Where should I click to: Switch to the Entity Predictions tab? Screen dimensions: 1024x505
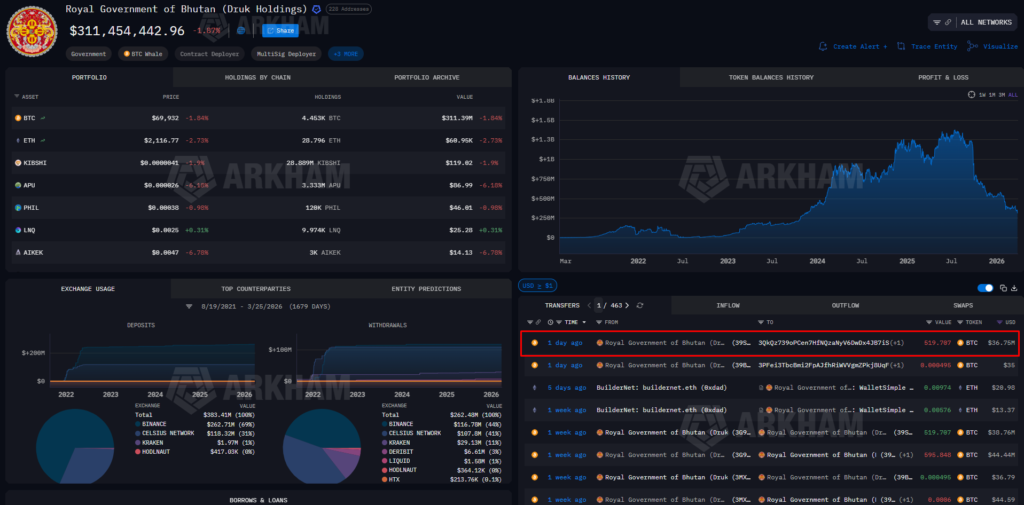pyautogui.click(x=426, y=289)
